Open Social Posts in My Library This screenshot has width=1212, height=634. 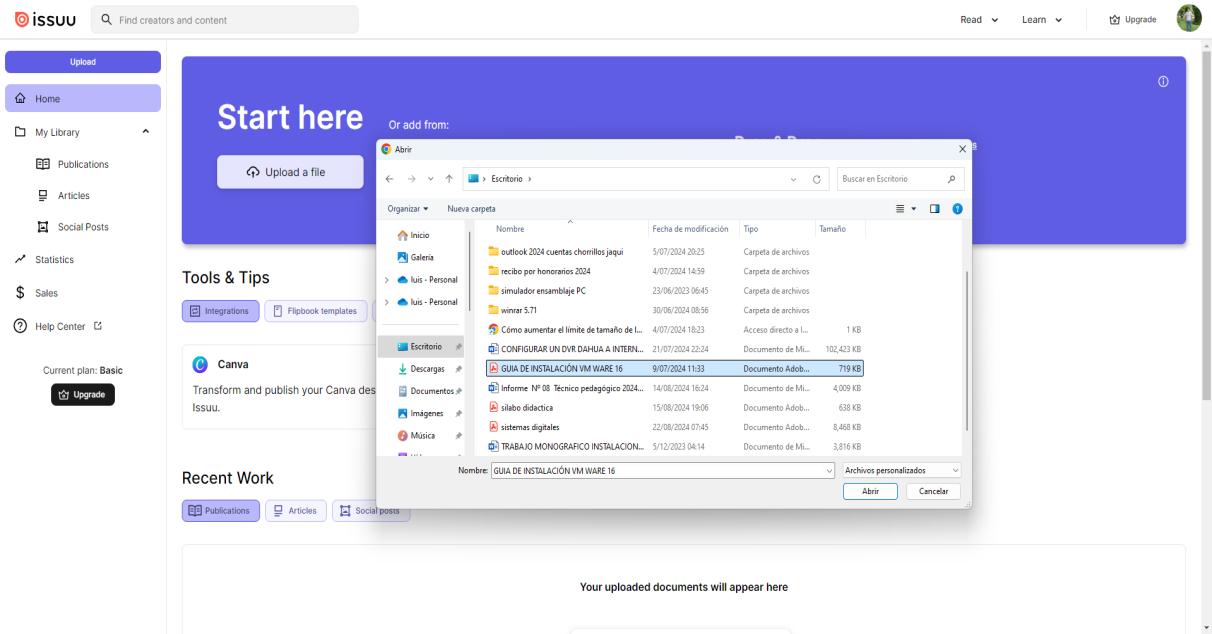click(x=83, y=227)
